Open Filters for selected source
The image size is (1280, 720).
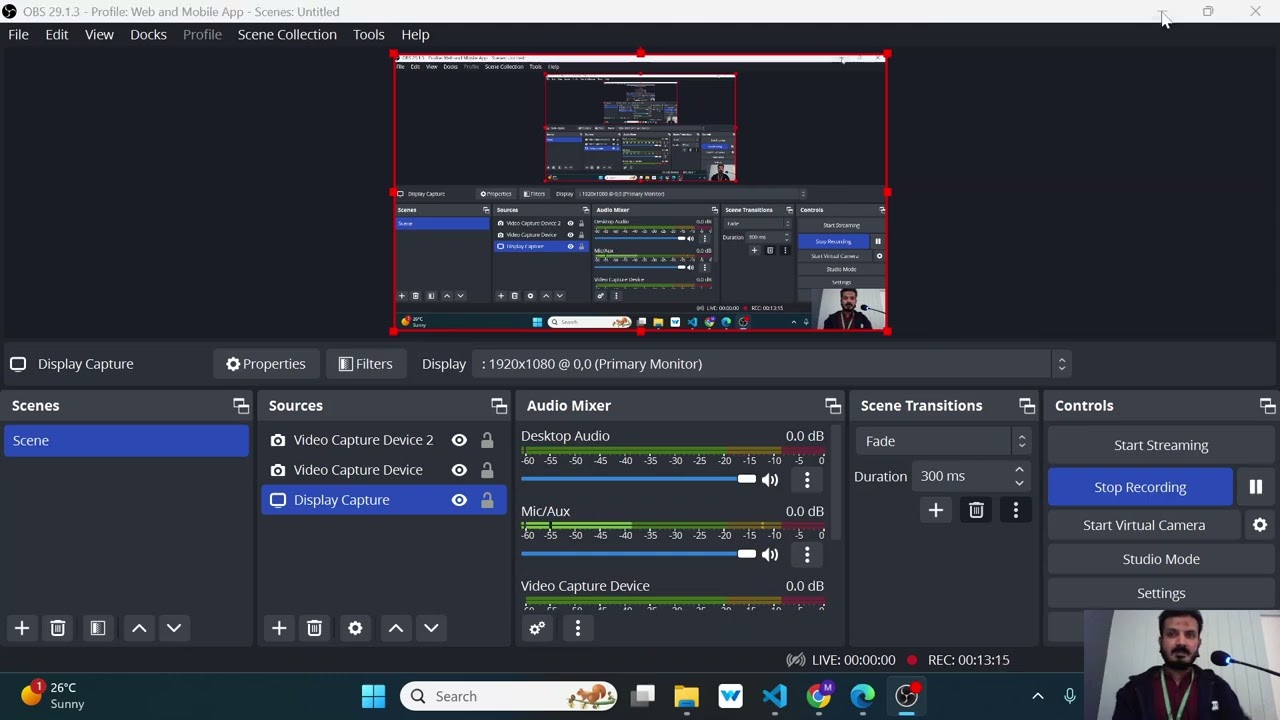point(365,364)
